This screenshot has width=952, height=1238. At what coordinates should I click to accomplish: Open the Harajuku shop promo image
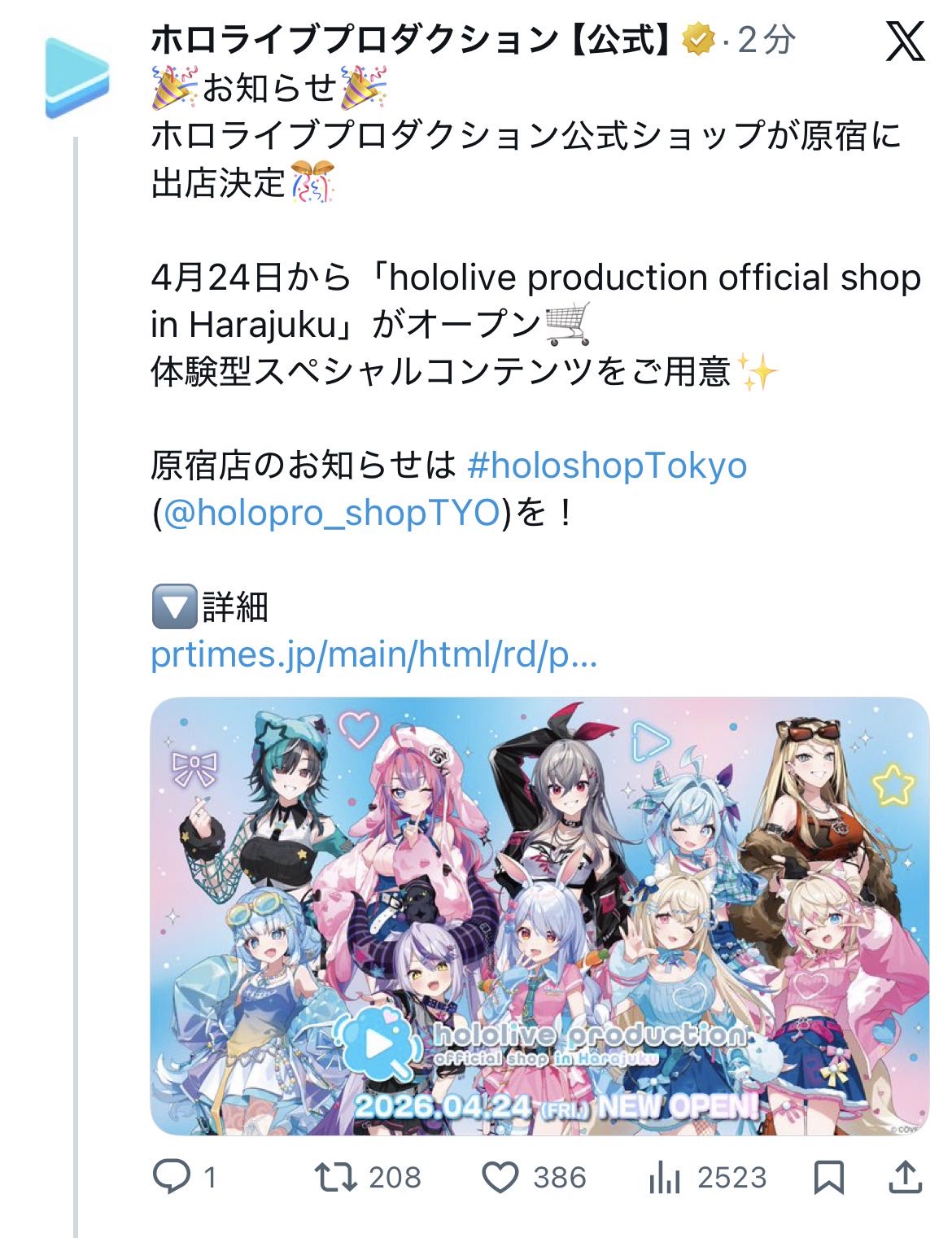click(539, 916)
